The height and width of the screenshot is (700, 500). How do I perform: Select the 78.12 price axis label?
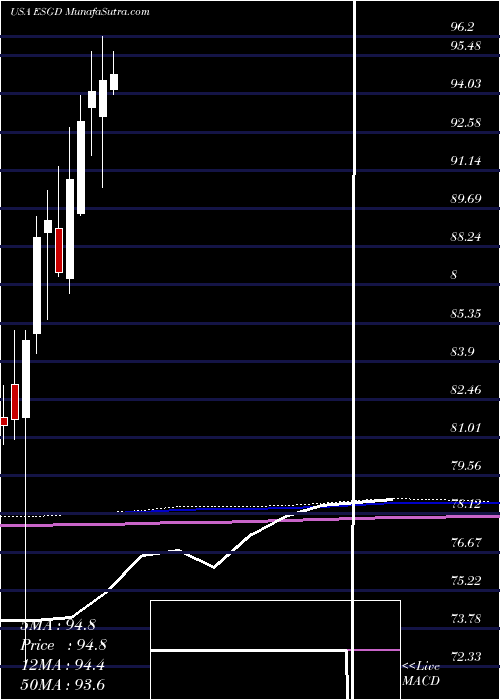[x=466, y=504]
